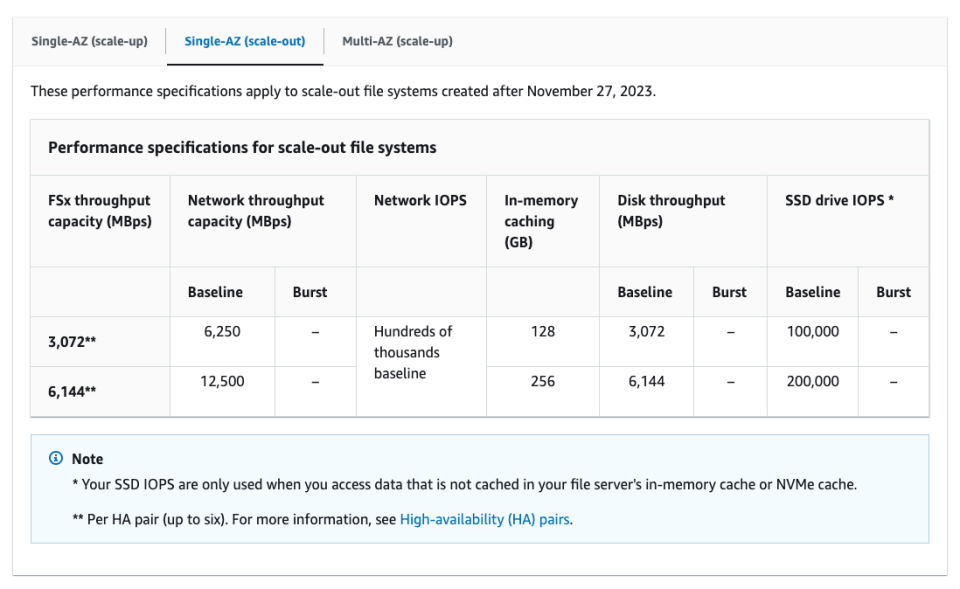
Task: Click the 128 in-memory caching value
Action: (x=541, y=331)
